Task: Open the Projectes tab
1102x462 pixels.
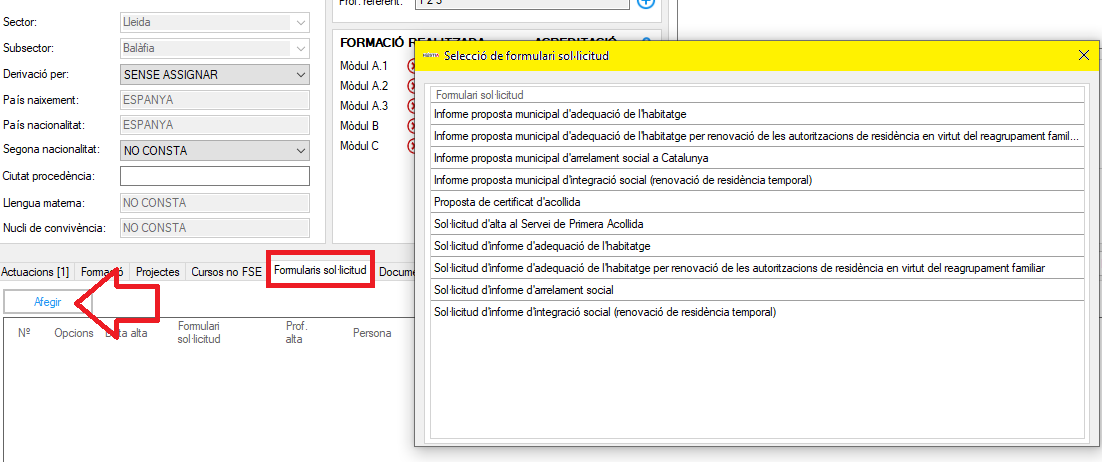Action: (158, 272)
